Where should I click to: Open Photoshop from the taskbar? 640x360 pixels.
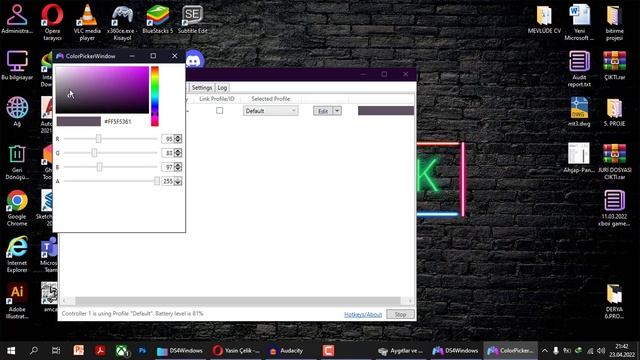point(142,350)
